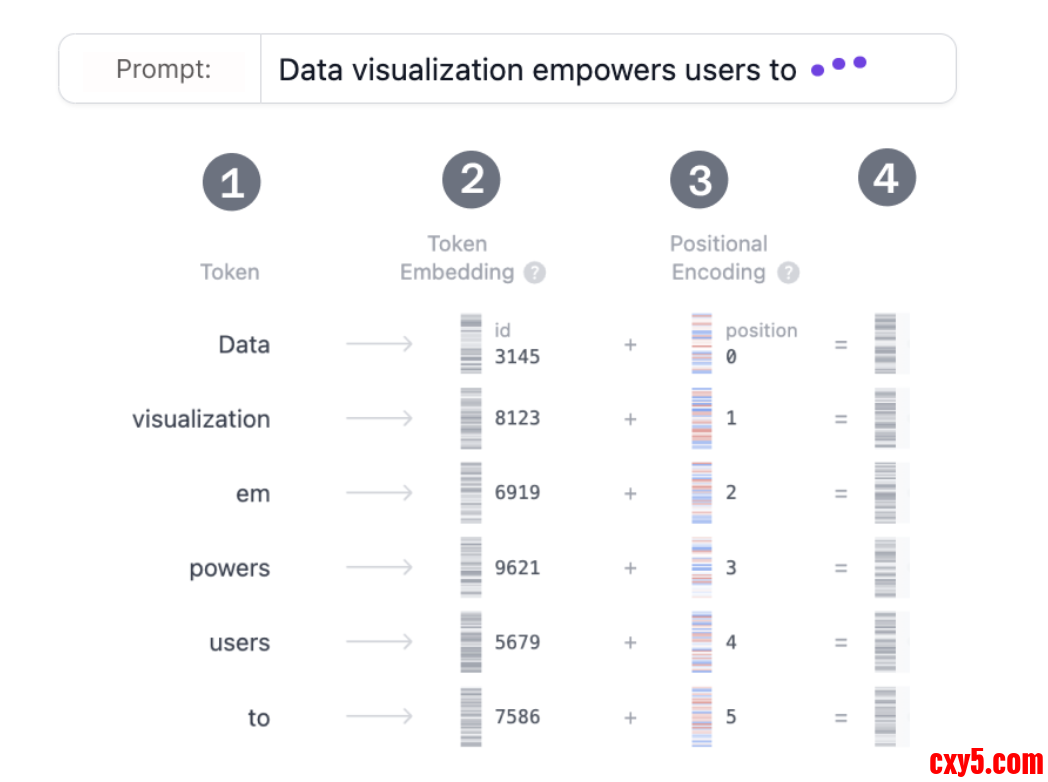The image size is (1048, 782).
Task: Click the embedding vector for id 6919
Action: [471, 493]
